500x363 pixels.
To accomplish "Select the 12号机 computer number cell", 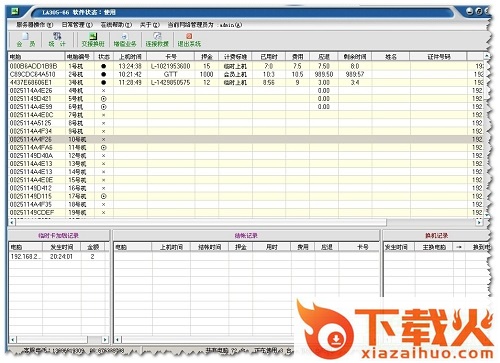I will pos(79,156).
